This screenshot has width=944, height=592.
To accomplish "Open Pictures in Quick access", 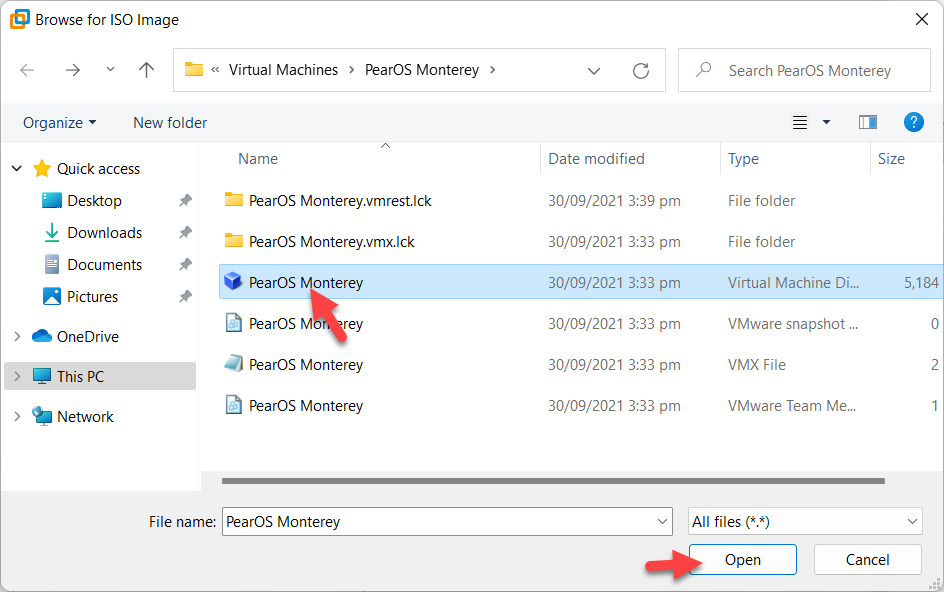I will [x=93, y=296].
